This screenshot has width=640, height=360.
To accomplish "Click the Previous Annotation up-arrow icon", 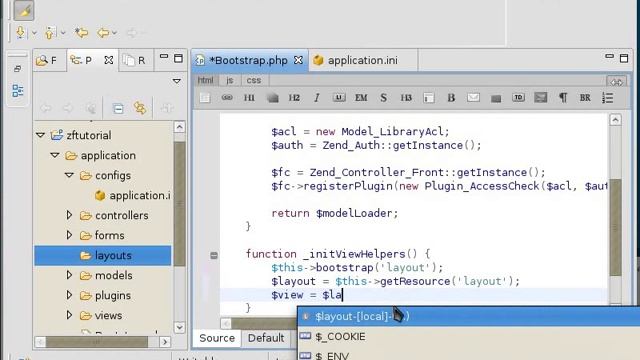I will coord(49,32).
